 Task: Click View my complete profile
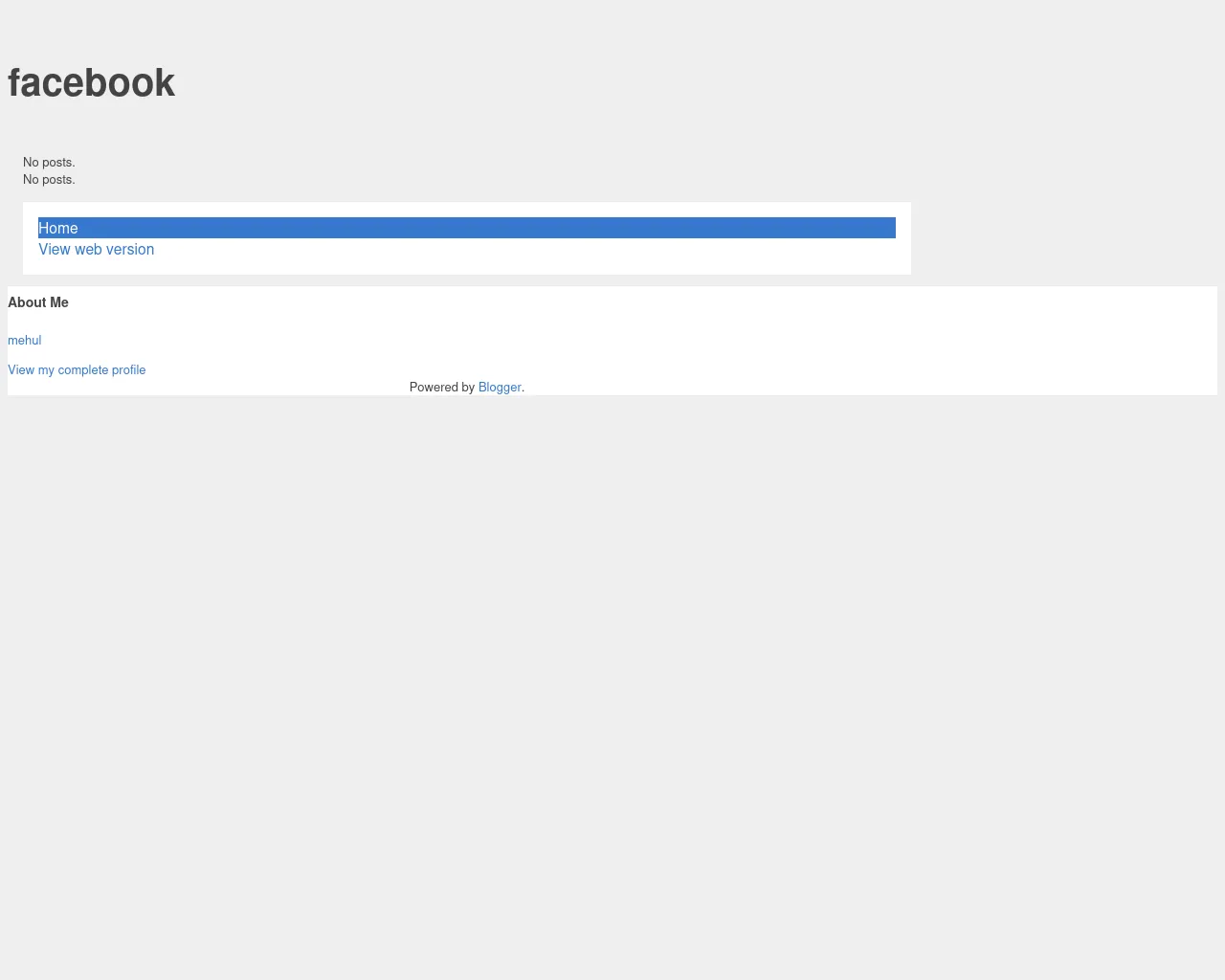(x=77, y=369)
